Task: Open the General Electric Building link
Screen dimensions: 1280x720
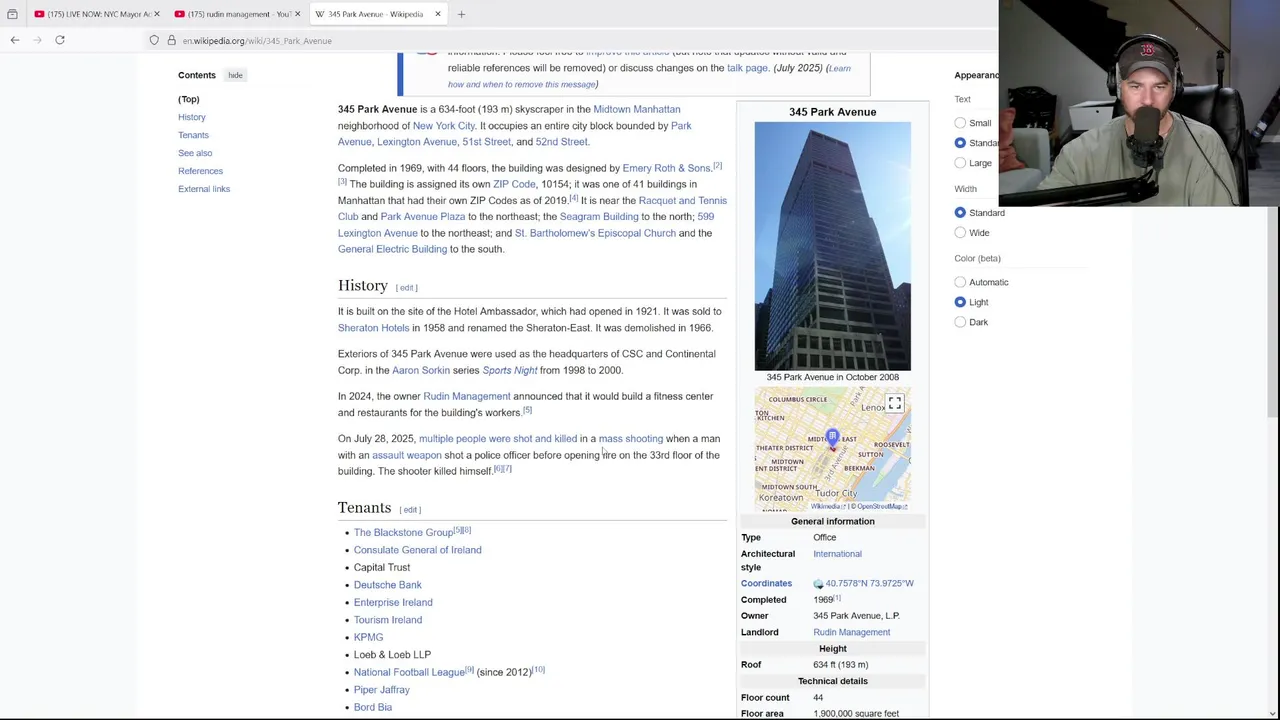Action: [x=392, y=249]
